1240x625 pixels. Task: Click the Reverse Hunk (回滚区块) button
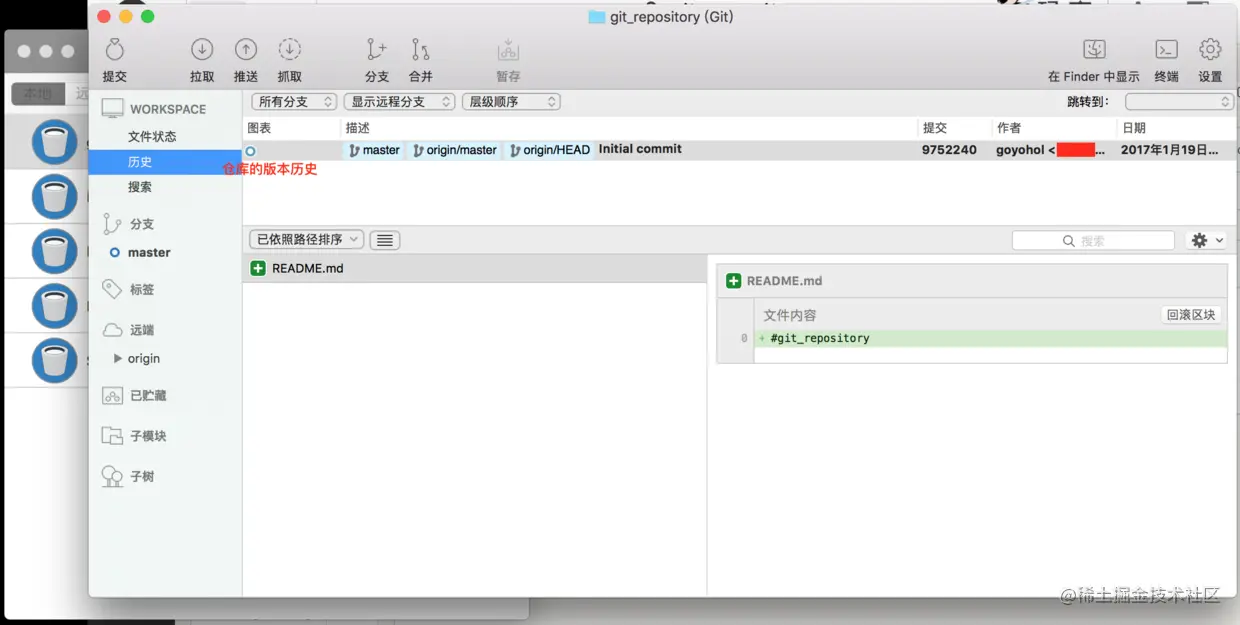(x=1191, y=315)
